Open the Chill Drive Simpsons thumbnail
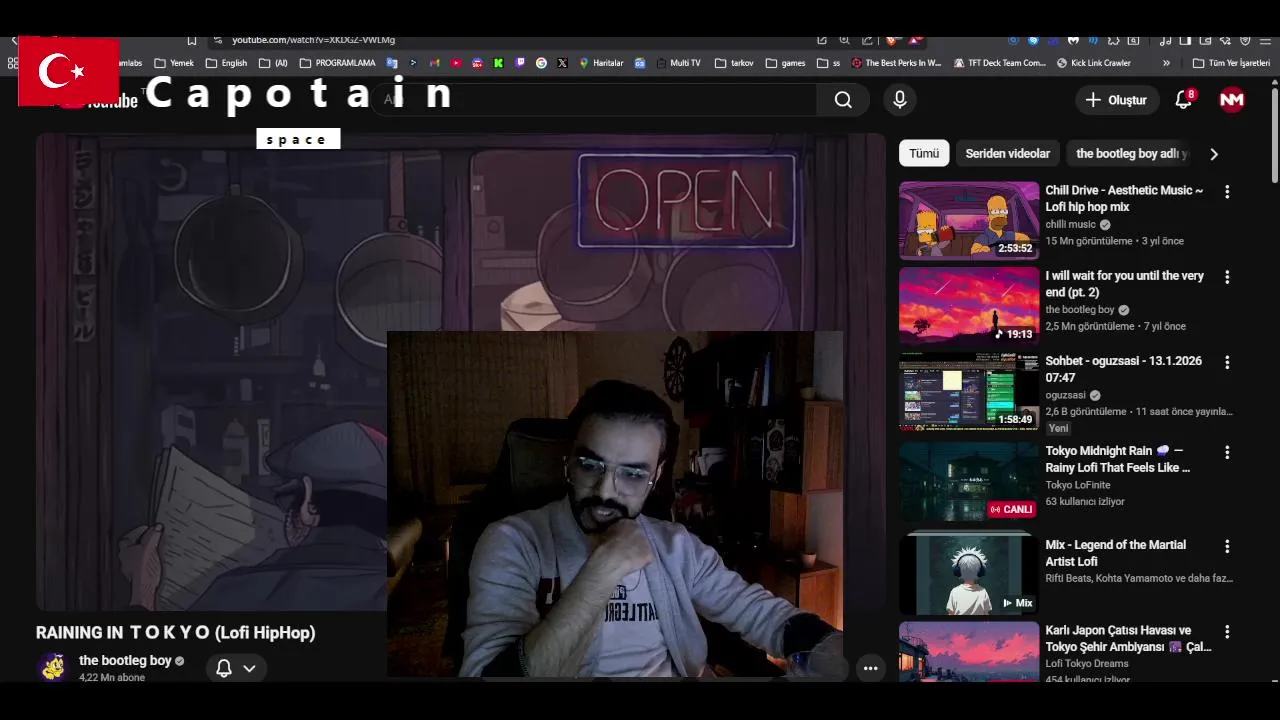 coord(969,220)
